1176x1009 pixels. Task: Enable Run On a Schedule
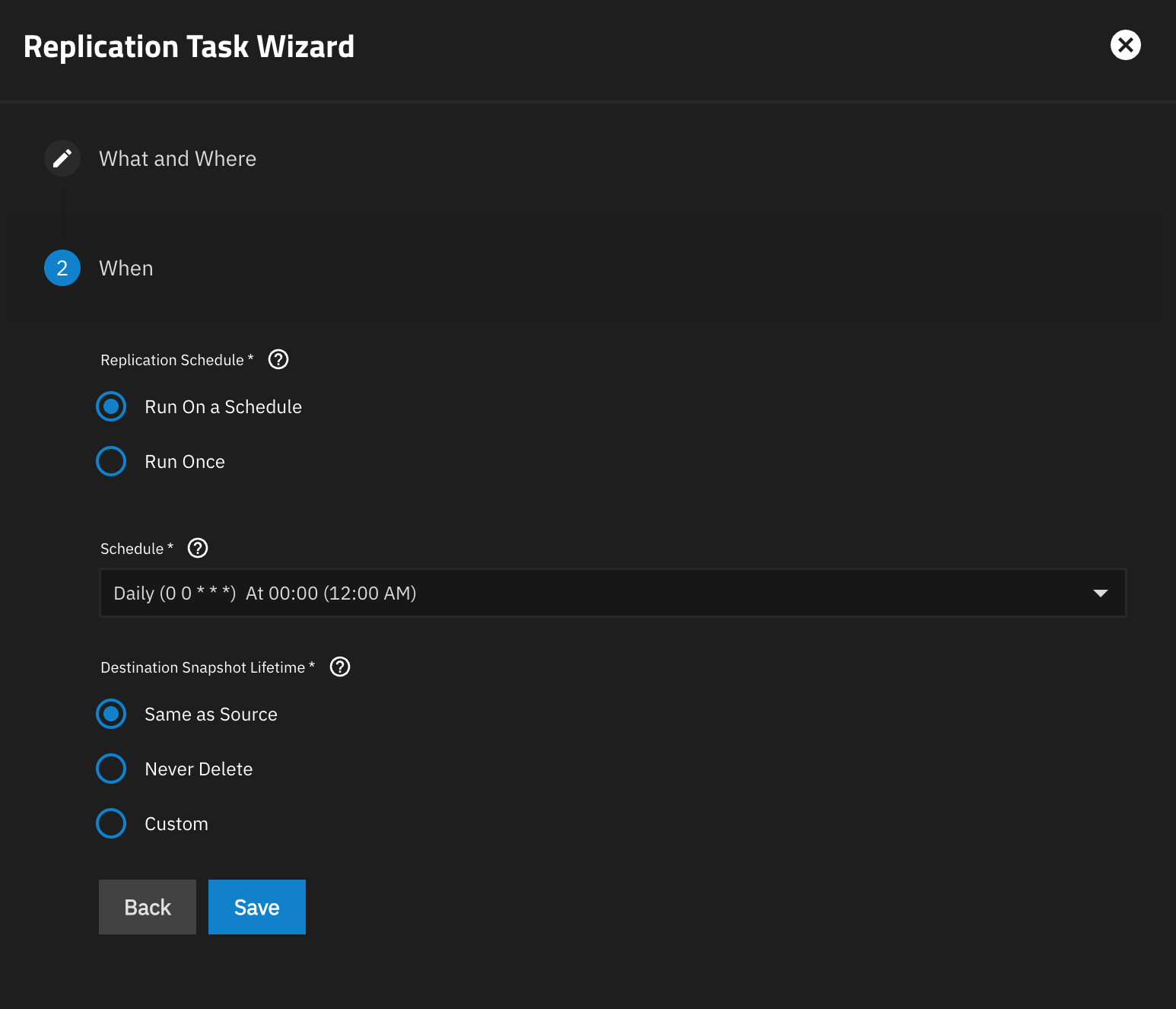click(111, 406)
